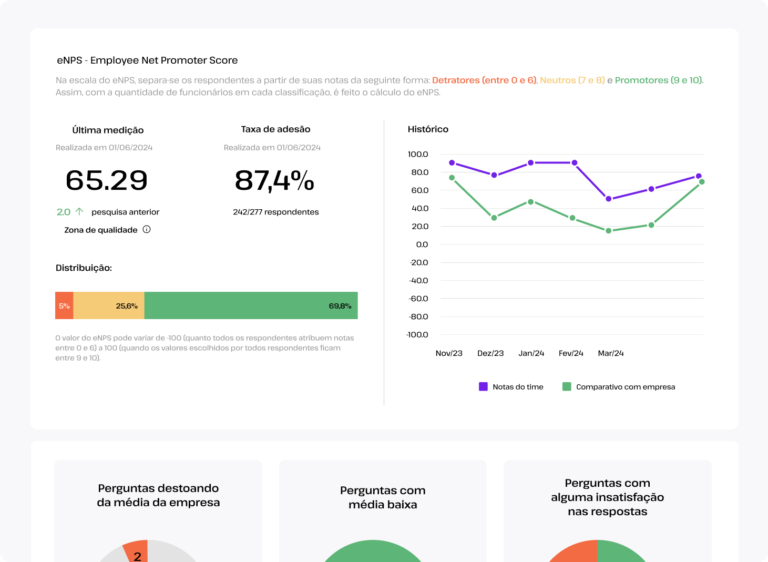The height and width of the screenshot is (562, 768).
Task: Click the Comparativo com empresa legend label
Action: pyautogui.click(x=625, y=387)
